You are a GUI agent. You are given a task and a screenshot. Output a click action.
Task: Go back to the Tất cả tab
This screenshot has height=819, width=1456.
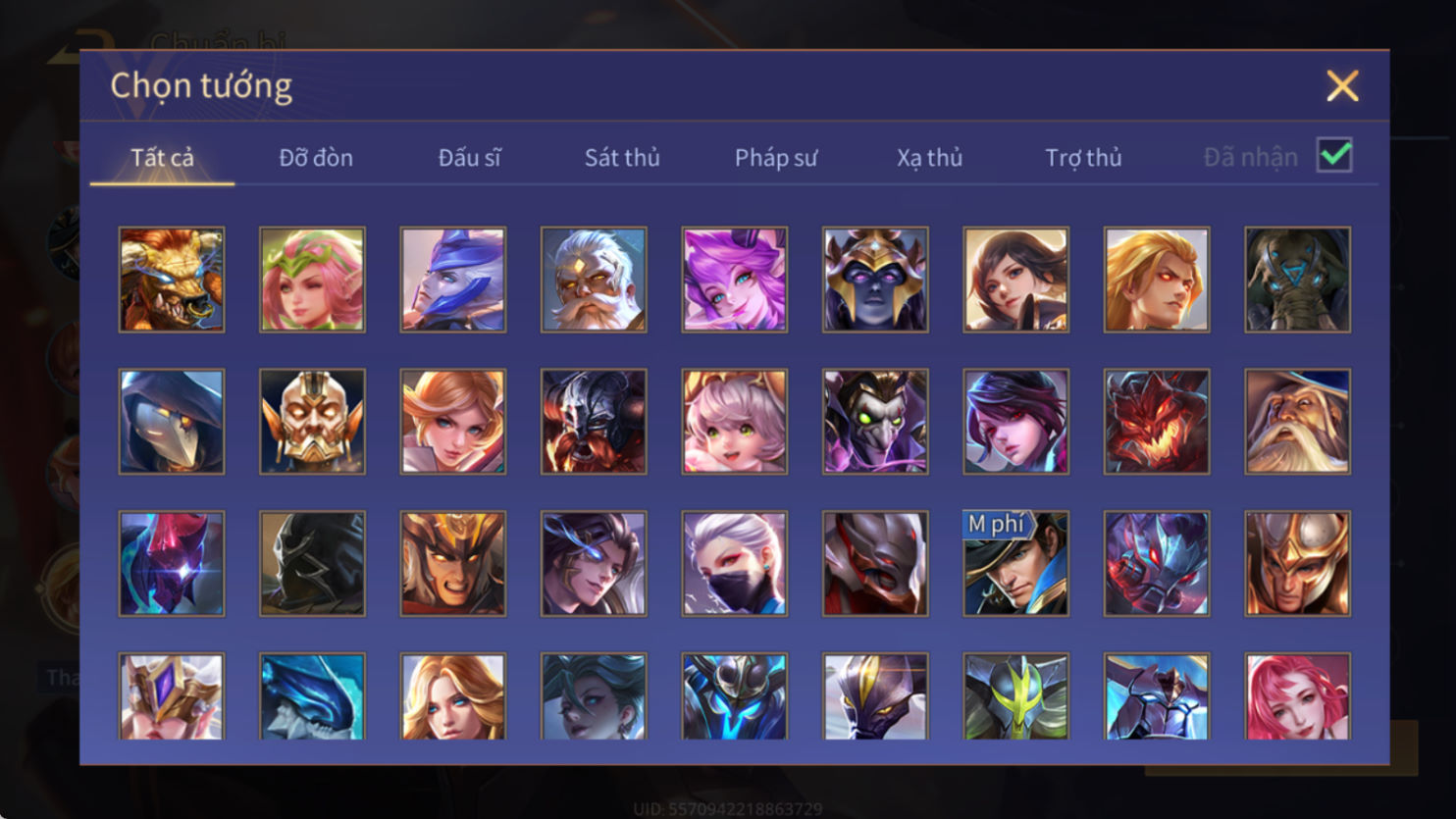pyautogui.click(x=163, y=157)
